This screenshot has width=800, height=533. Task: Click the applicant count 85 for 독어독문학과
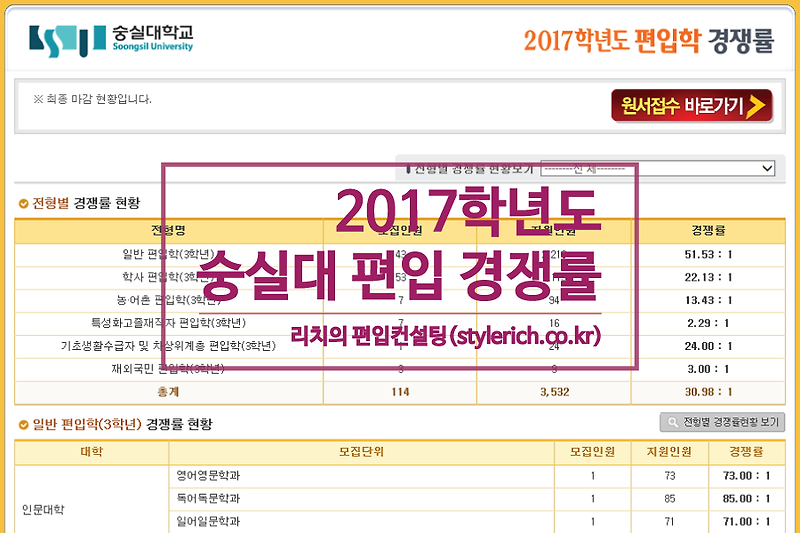coord(670,499)
